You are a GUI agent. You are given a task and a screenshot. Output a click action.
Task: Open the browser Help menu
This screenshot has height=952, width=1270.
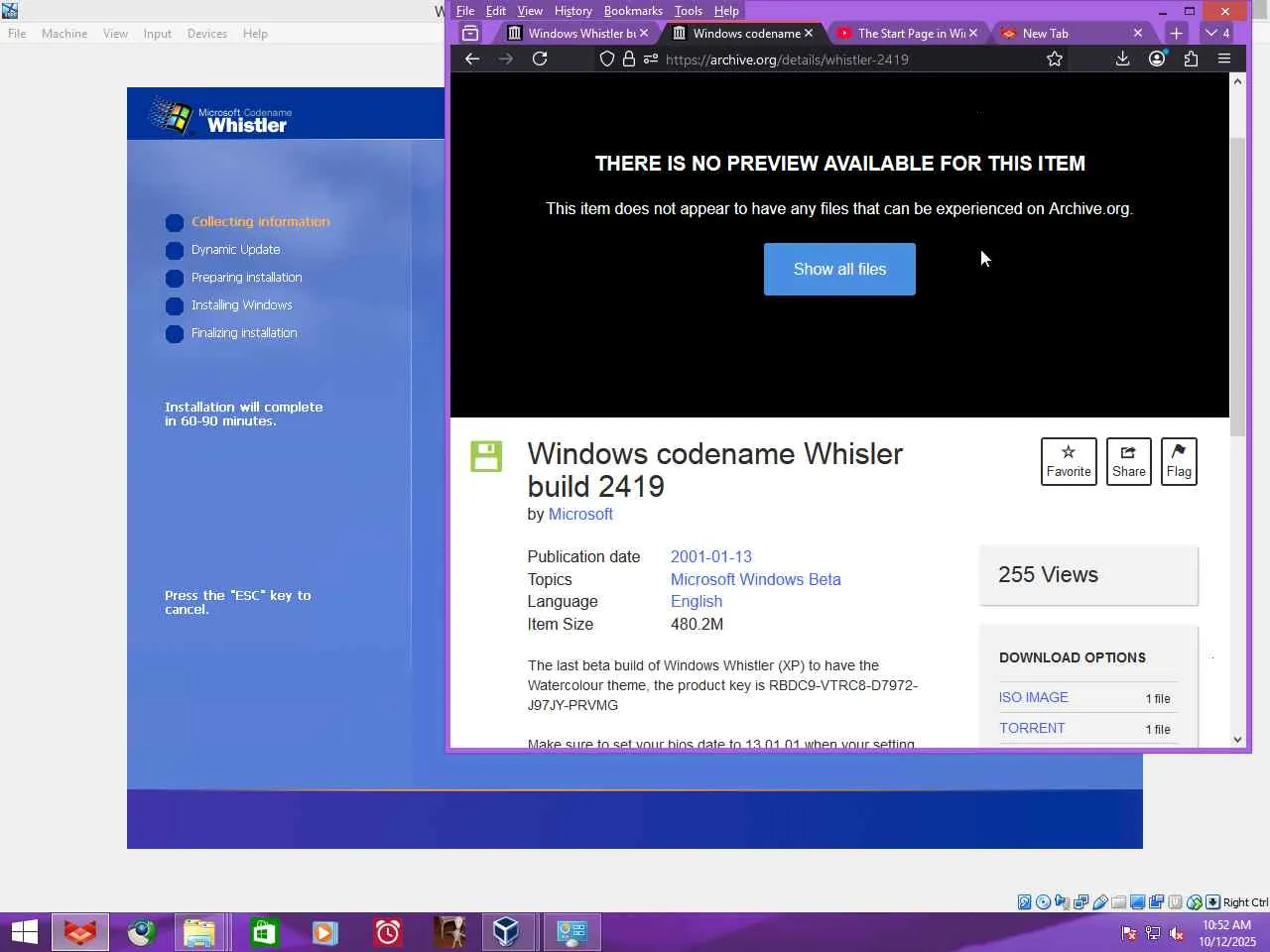(726, 11)
